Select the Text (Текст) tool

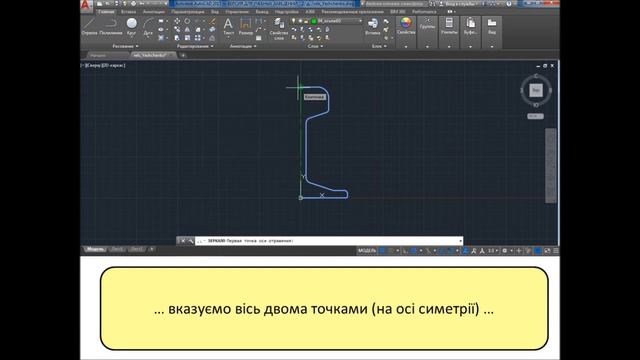click(x=228, y=27)
